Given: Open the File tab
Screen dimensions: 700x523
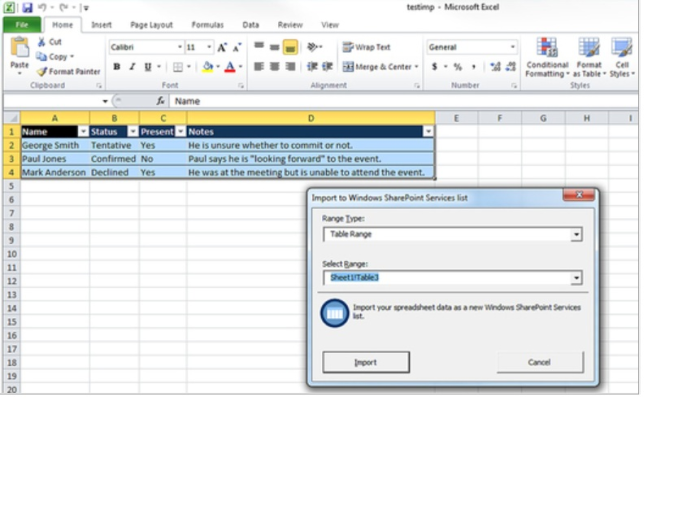Looking at the screenshot, I should pos(22,25).
